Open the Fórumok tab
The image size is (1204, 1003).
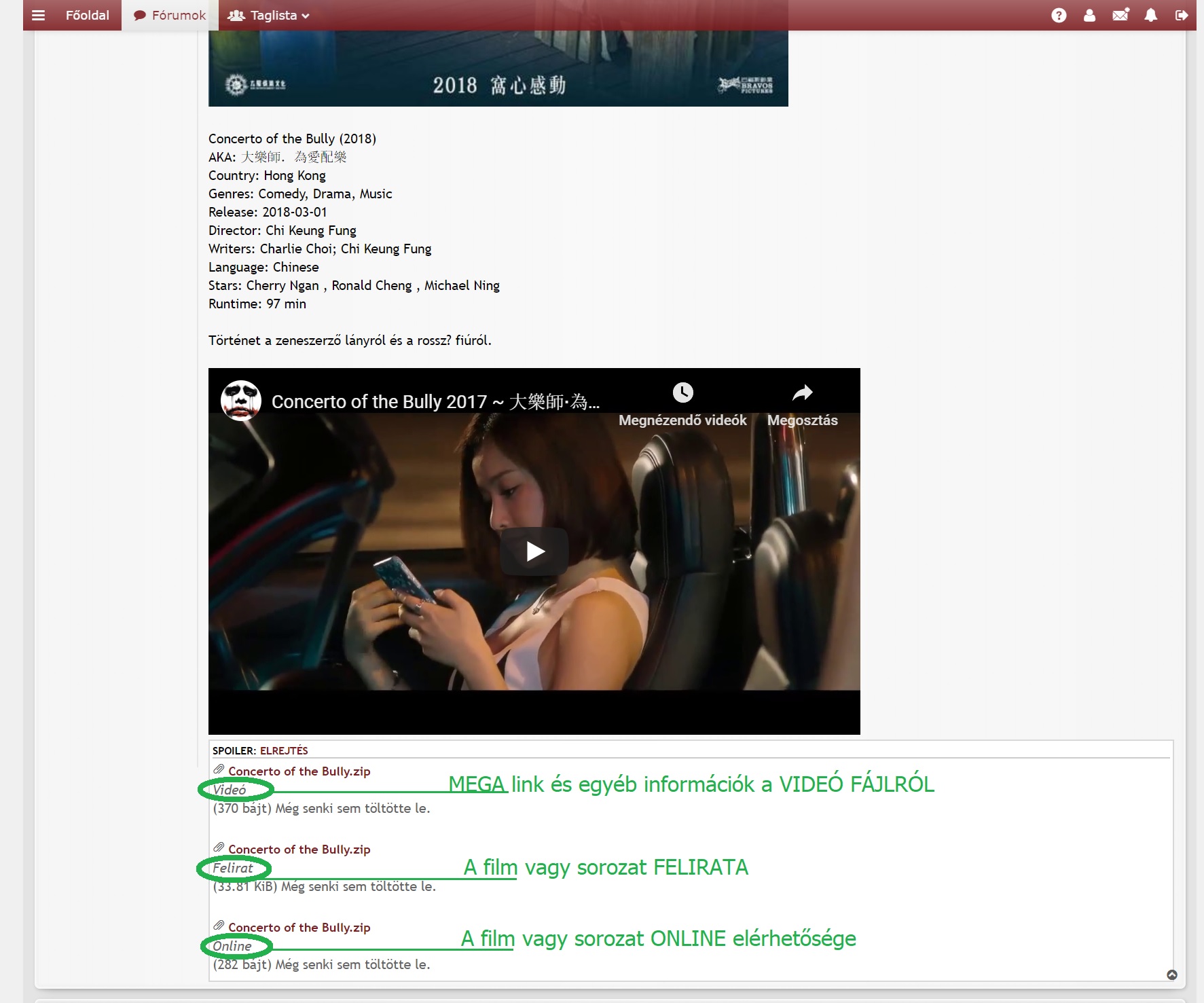pyautogui.click(x=170, y=15)
